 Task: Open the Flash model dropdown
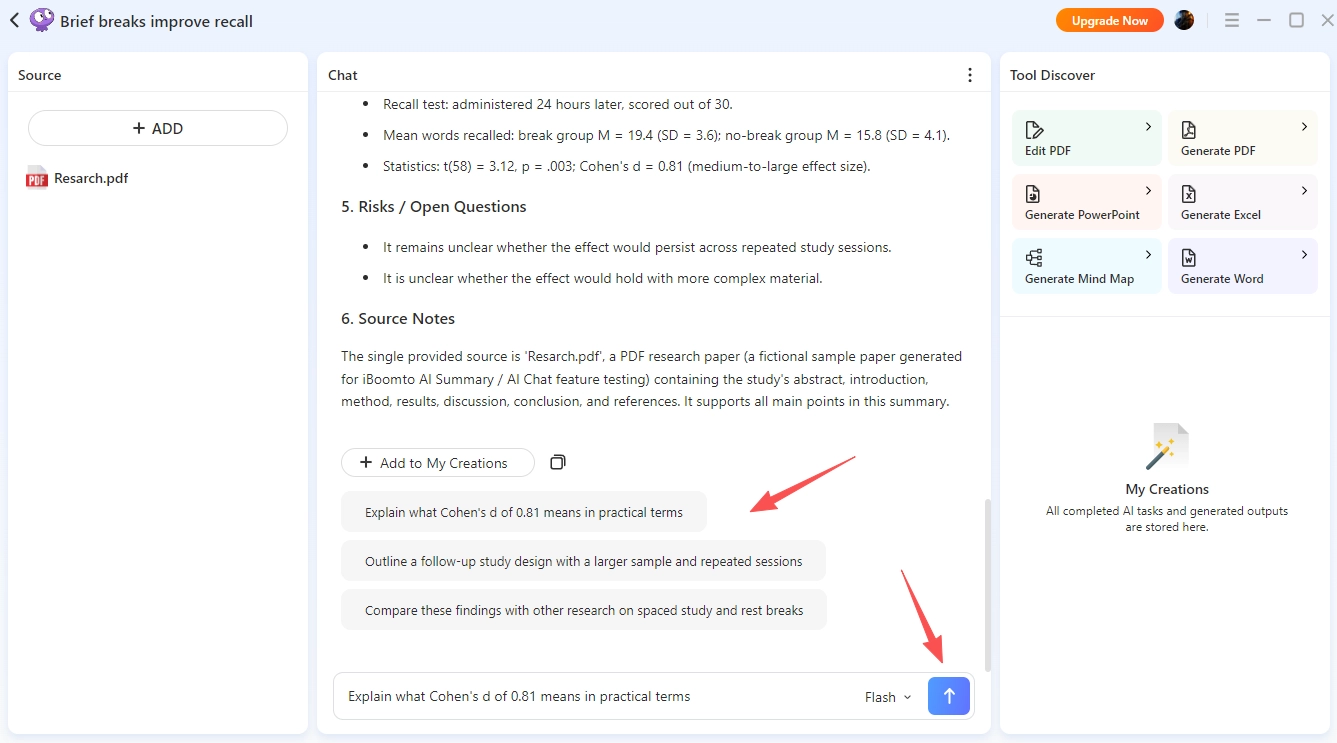[x=888, y=697]
